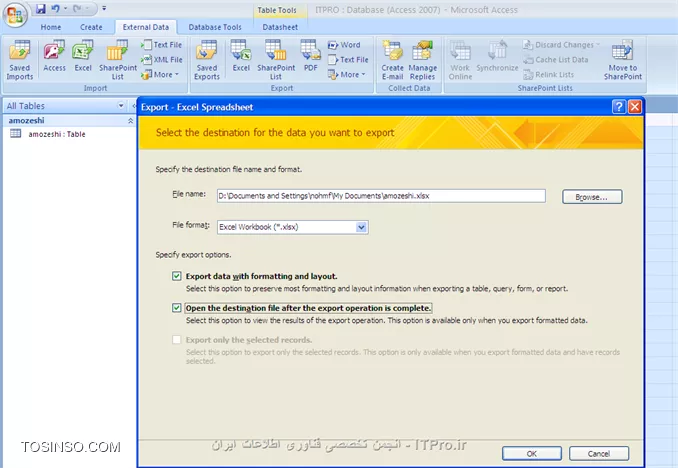The width and height of the screenshot is (678, 468).
Task: Click the Office button orb
Action: [x=15, y=15]
